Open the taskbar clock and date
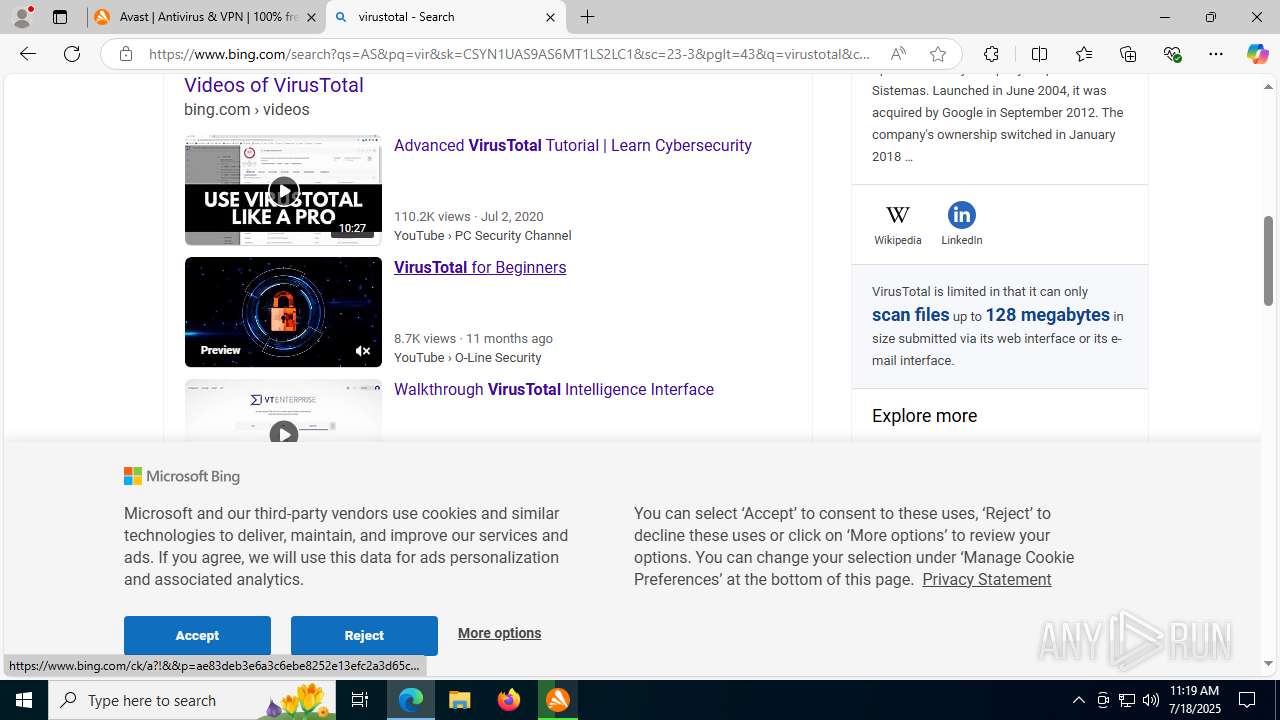Screen dimensions: 1280x720 [1194, 700]
